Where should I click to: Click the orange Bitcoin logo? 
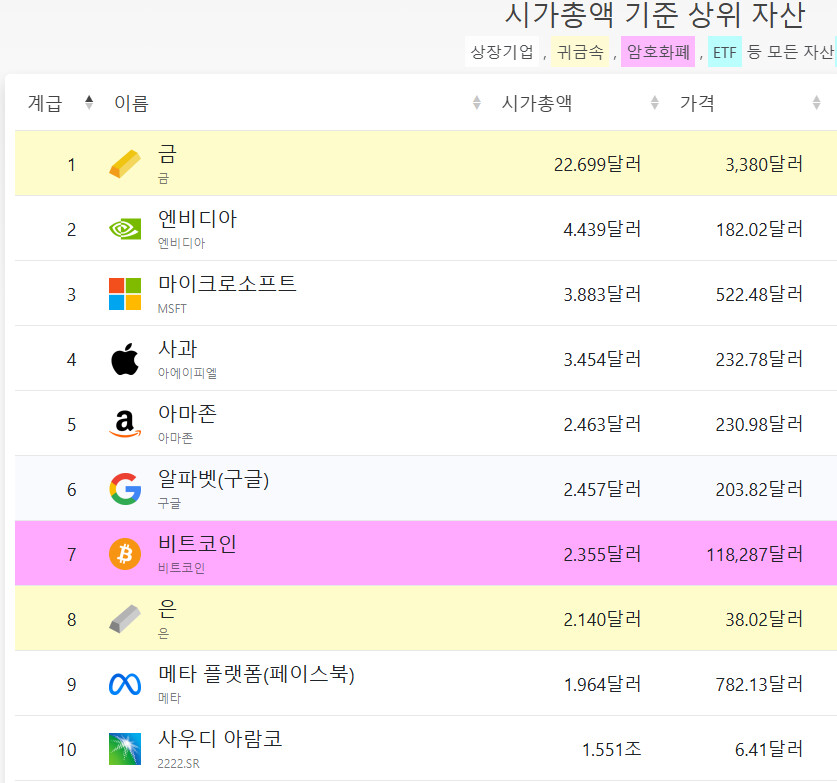click(x=125, y=554)
